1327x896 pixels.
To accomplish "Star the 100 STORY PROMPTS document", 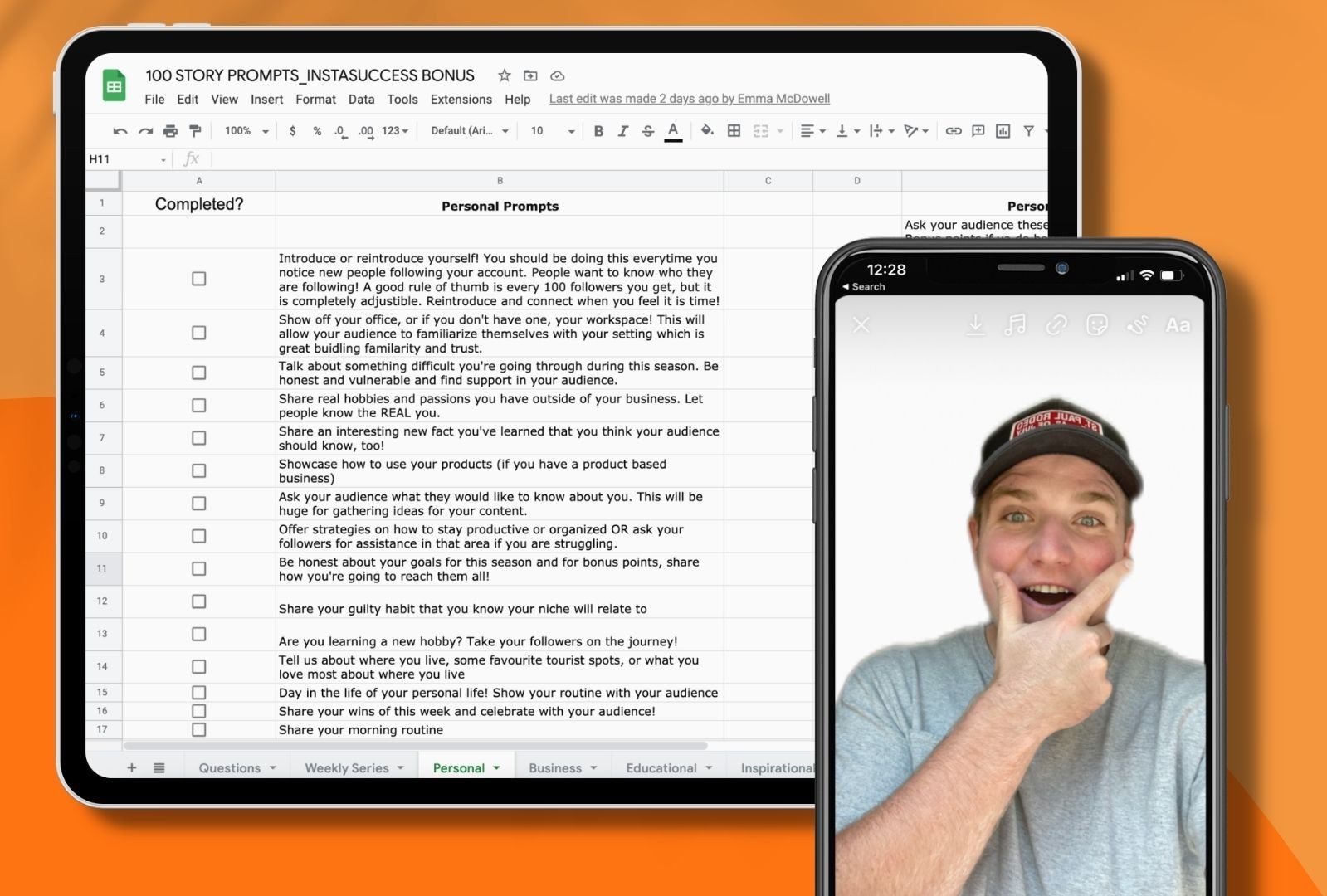I will tap(504, 75).
